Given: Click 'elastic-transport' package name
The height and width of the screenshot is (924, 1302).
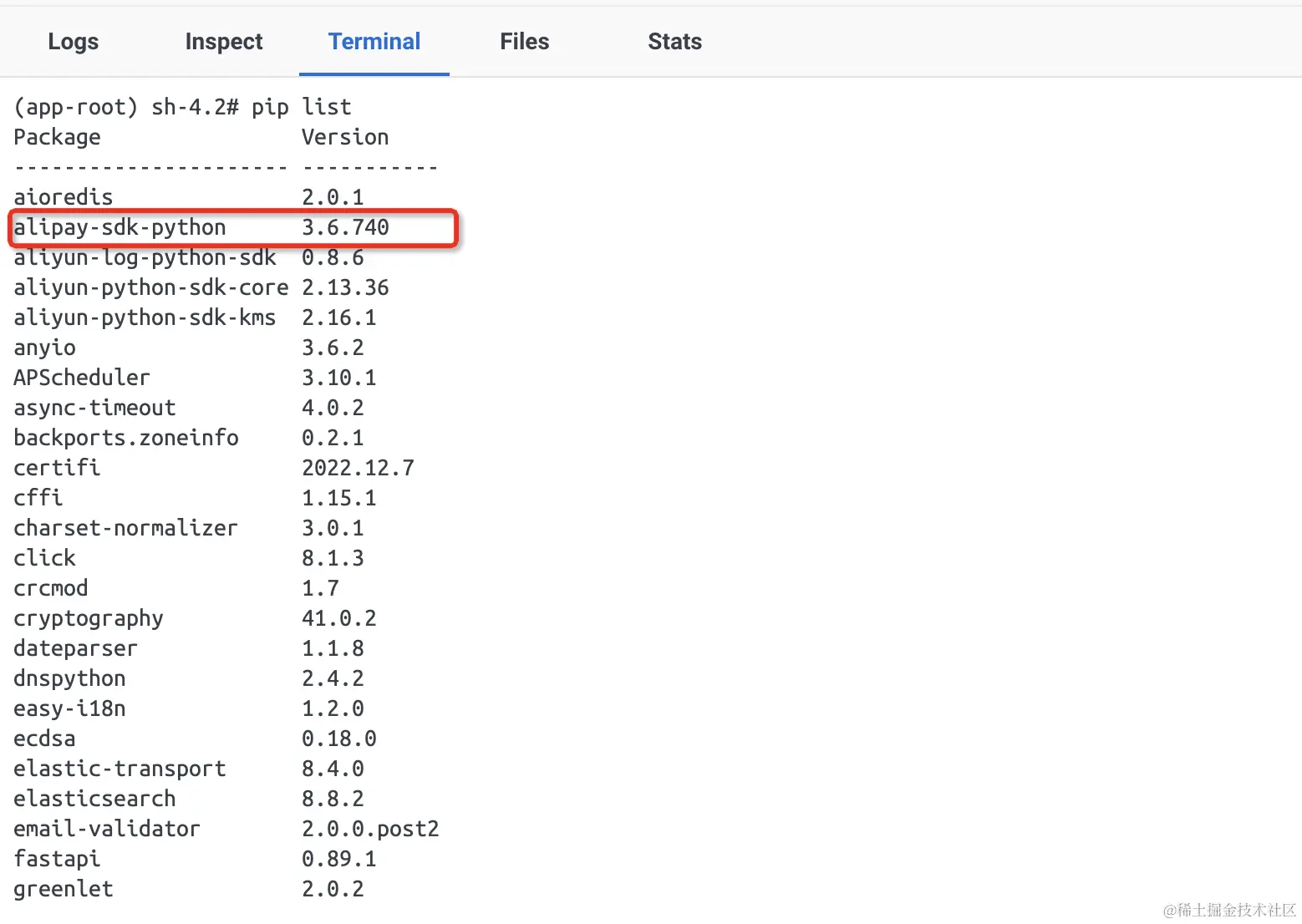Looking at the screenshot, I should (x=120, y=769).
